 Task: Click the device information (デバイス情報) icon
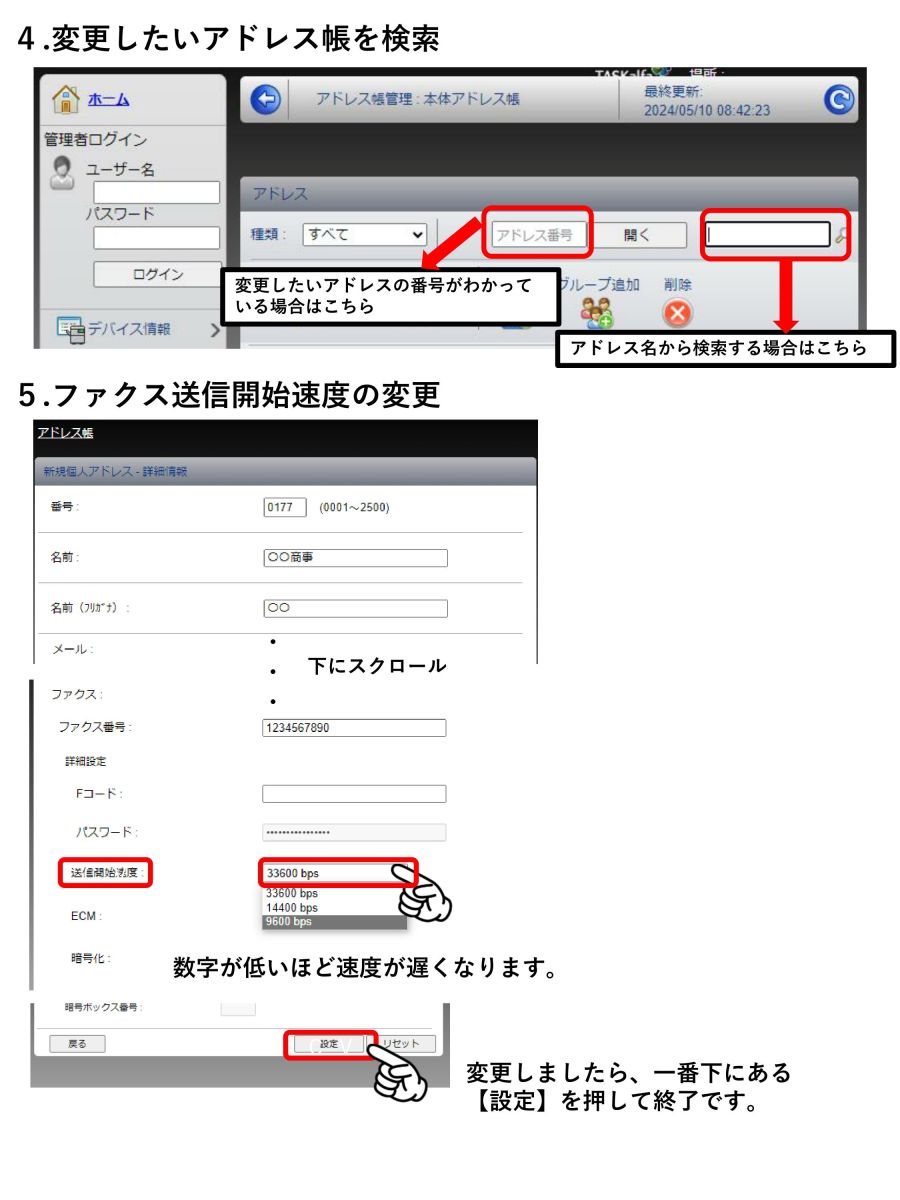pyautogui.click(x=71, y=329)
